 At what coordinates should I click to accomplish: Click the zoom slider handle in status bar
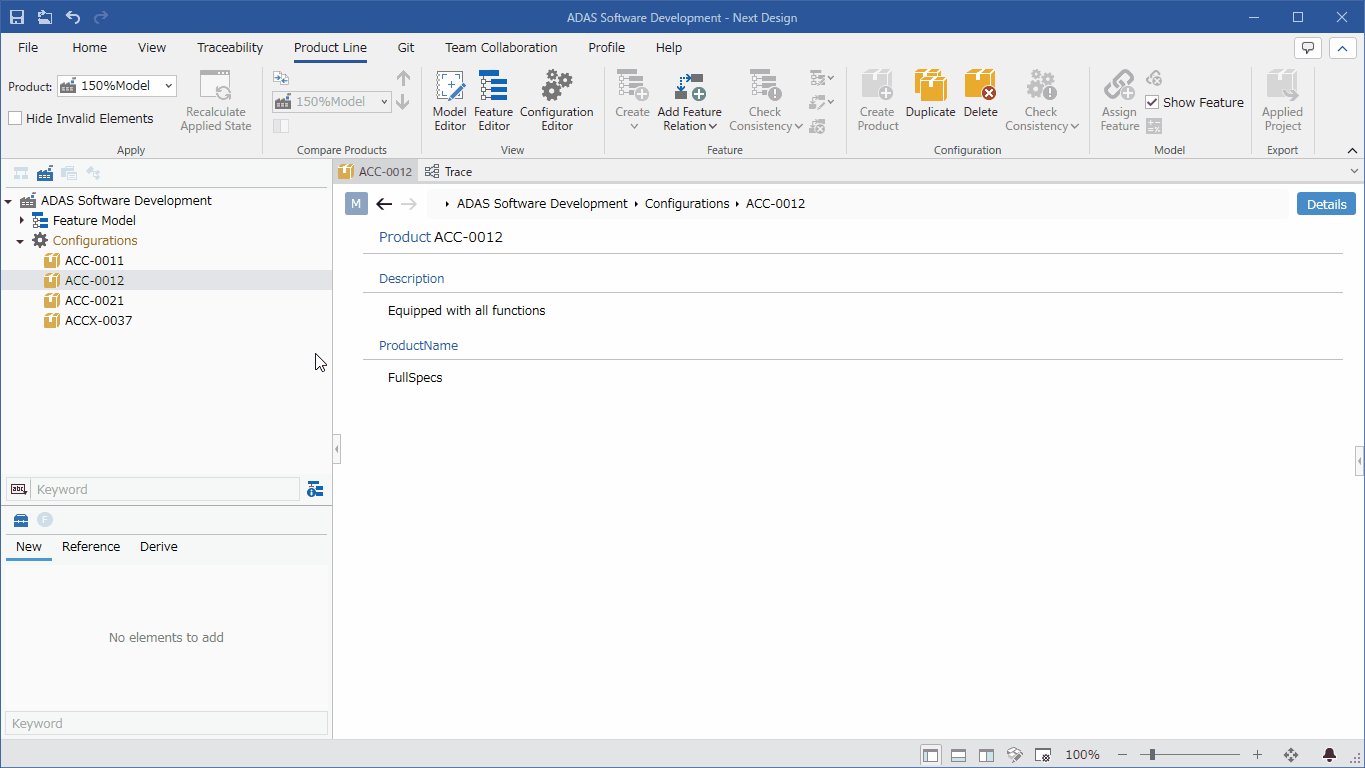coord(1152,755)
